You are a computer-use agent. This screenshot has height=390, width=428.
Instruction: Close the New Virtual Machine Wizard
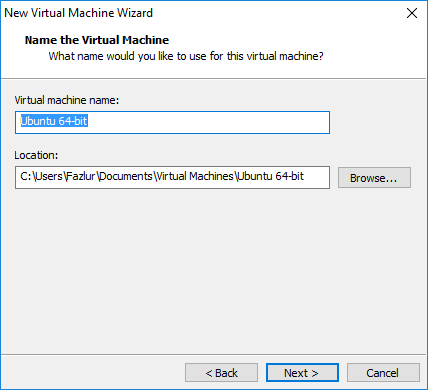tap(412, 13)
